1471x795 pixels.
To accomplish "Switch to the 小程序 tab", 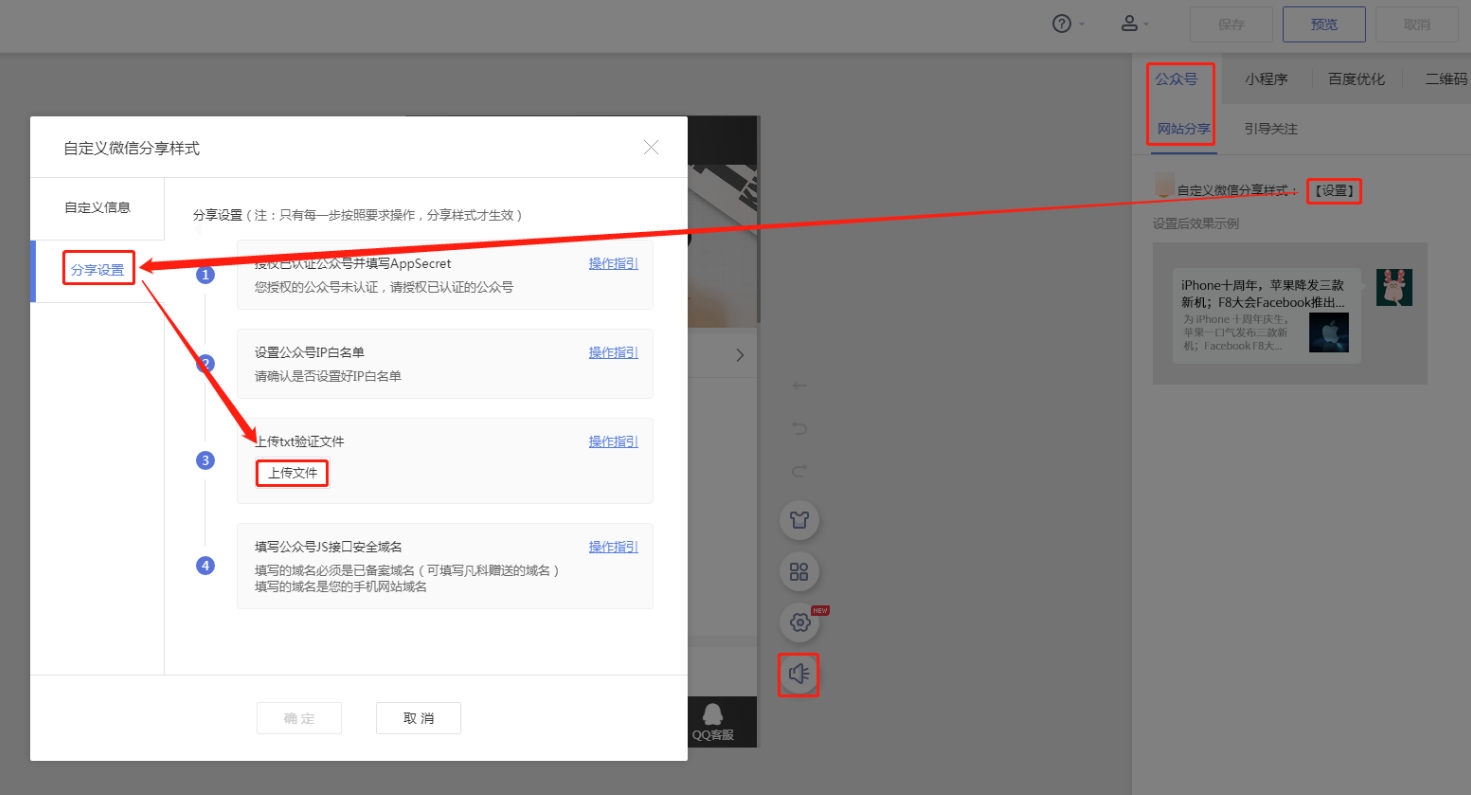I will pos(1266,79).
